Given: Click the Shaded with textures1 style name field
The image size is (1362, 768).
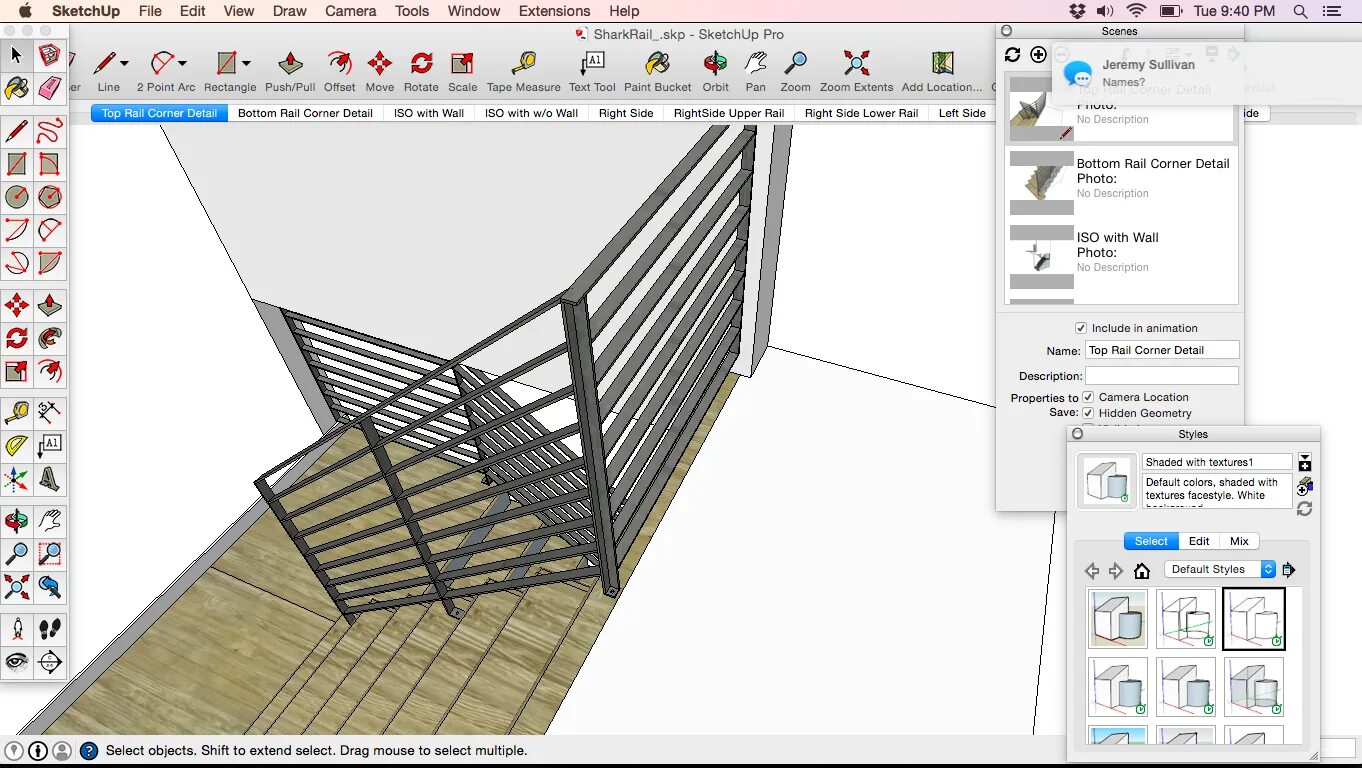Looking at the screenshot, I should pos(1217,462).
